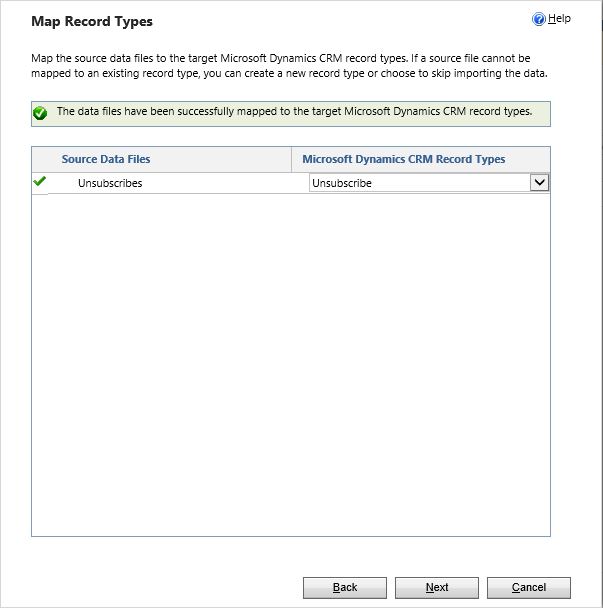Click the successfully mapped notification message
603x608 pixels.
point(294,112)
